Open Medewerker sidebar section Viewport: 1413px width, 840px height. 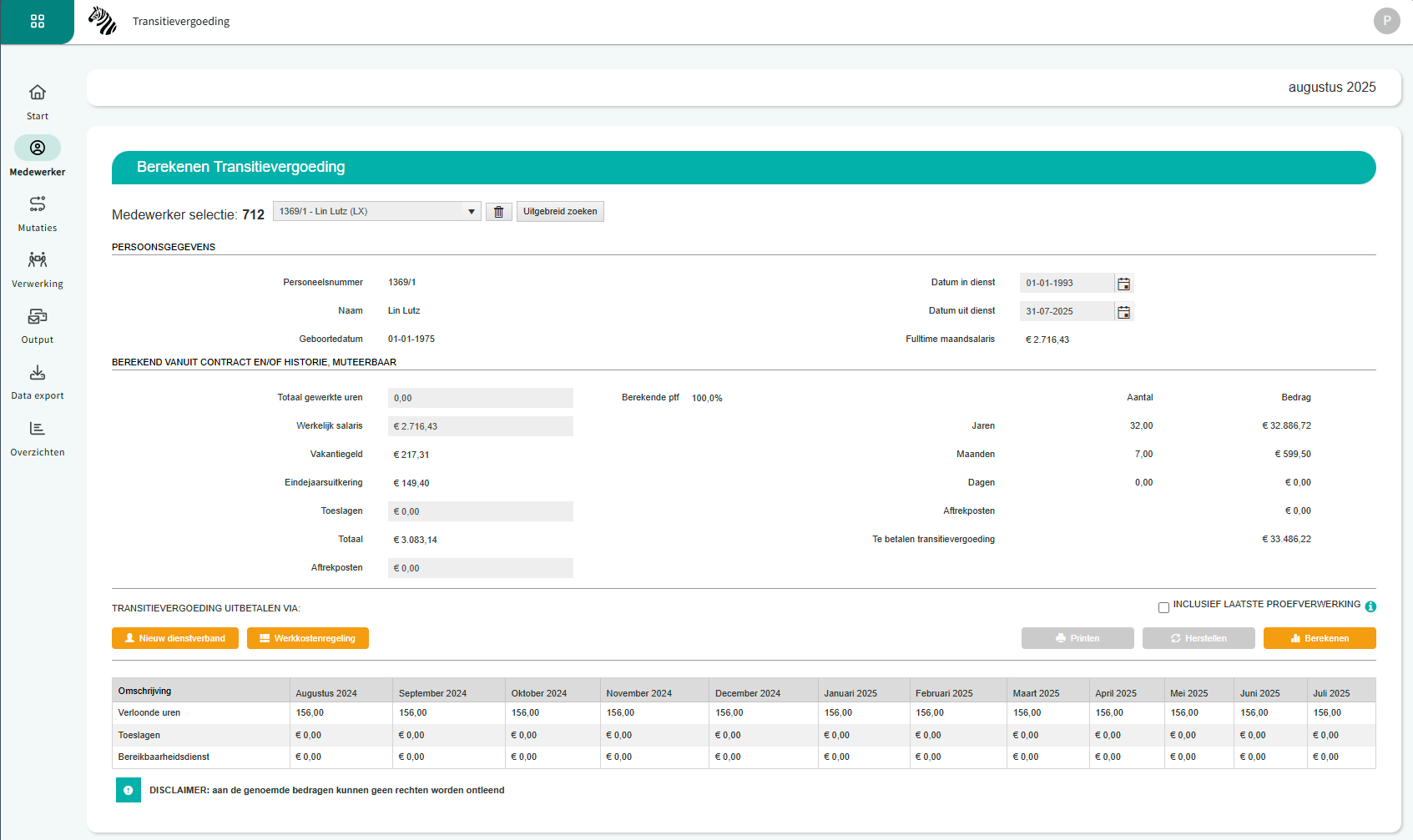click(x=38, y=157)
